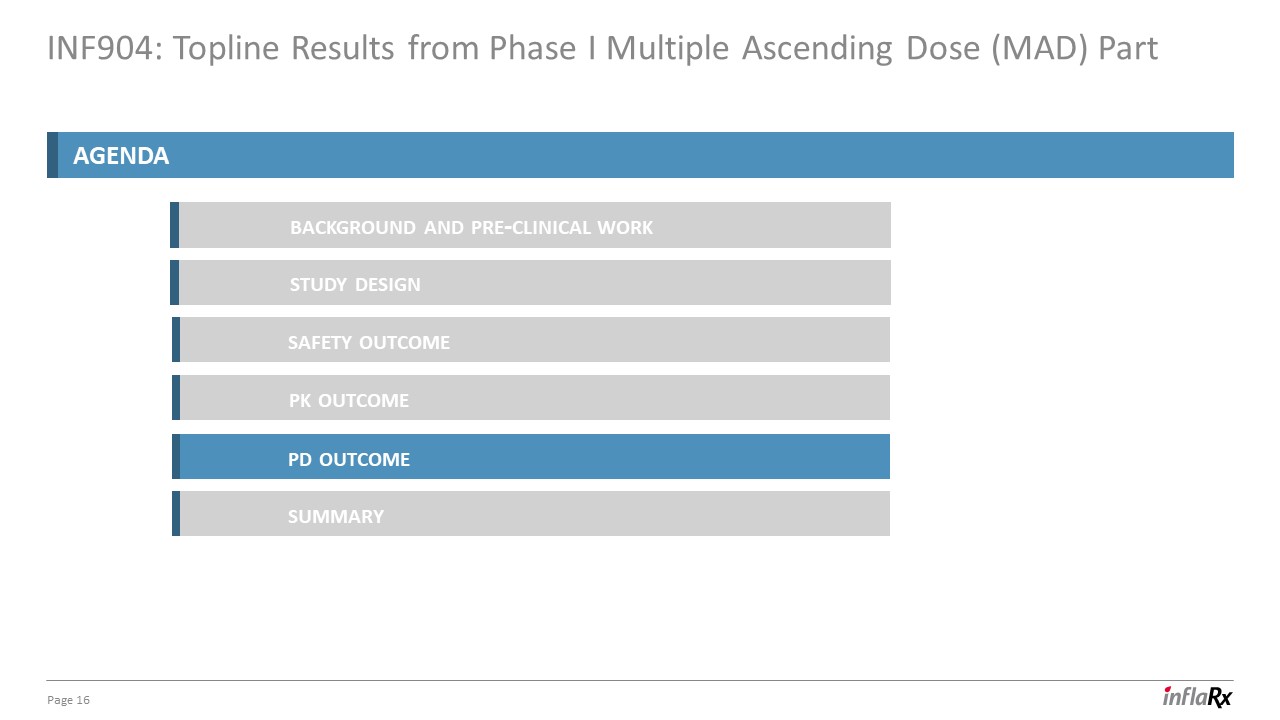Click accent bar left of Study Design
This screenshot has height=720, width=1280.
tap(174, 283)
